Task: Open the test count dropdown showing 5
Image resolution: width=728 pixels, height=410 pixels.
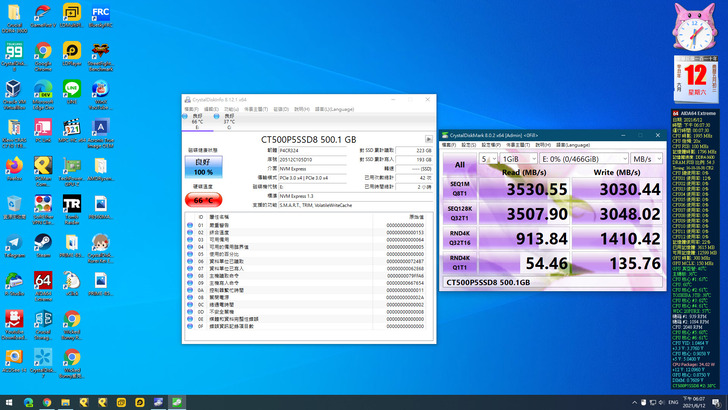Action: click(x=489, y=158)
